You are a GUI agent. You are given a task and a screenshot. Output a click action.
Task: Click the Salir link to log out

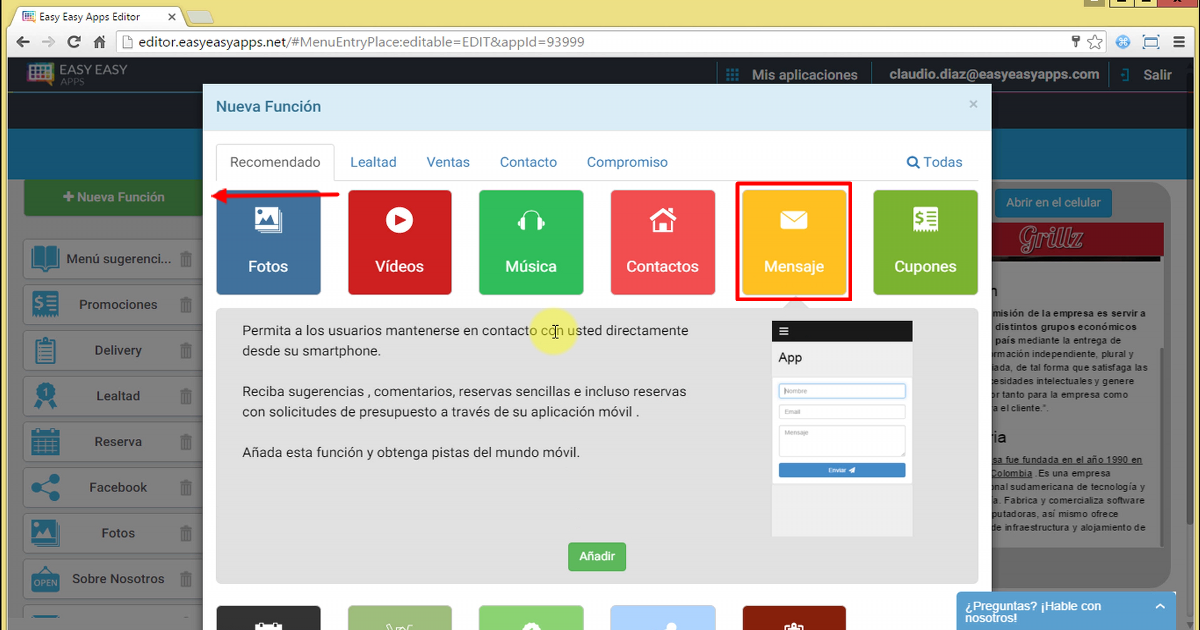coord(1157,74)
